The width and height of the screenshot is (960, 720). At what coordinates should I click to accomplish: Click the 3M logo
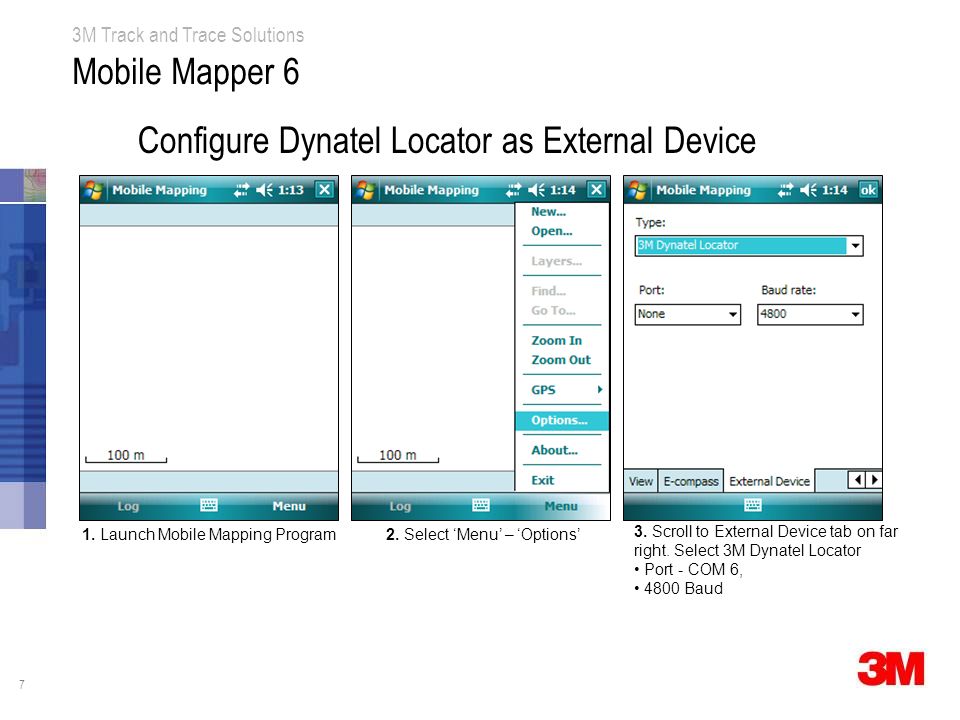891,669
